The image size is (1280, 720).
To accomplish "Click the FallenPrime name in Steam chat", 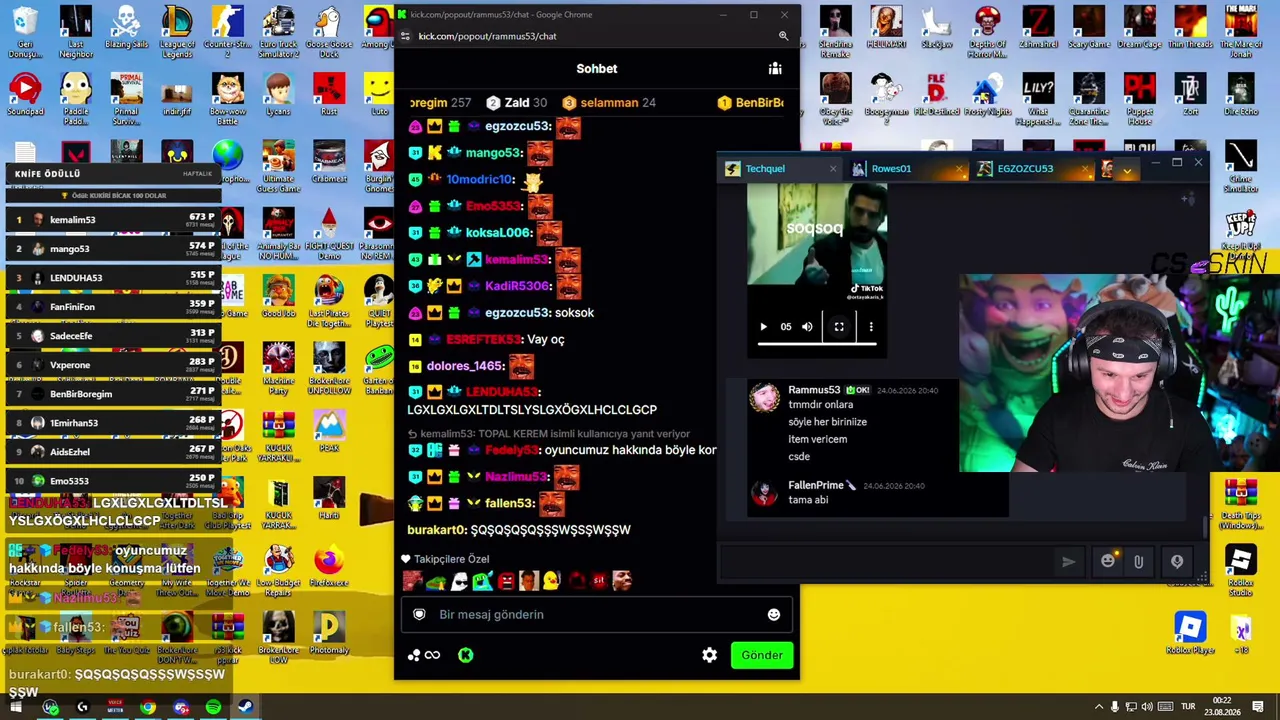I will click(x=815, y=485).
